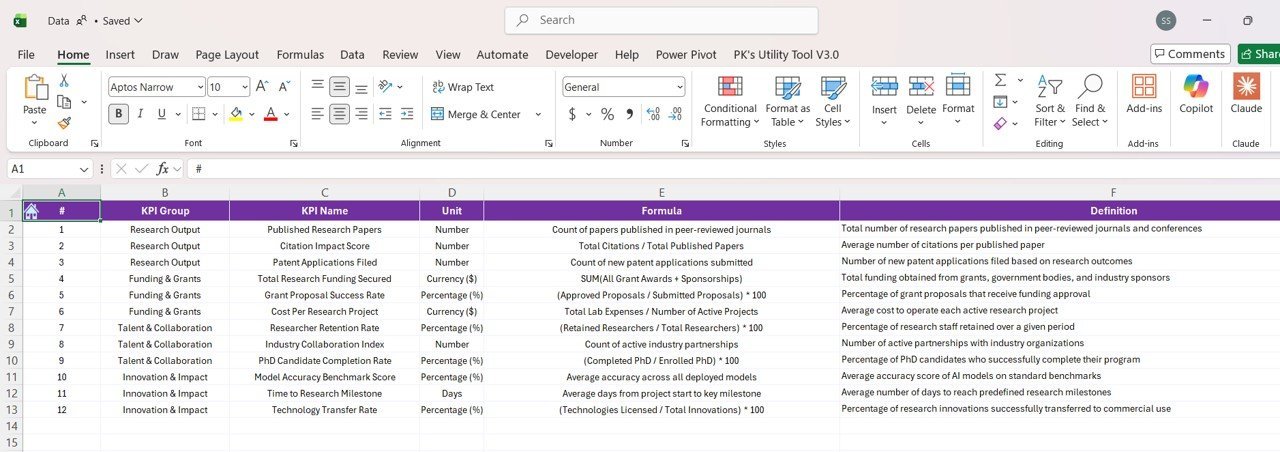Viewport: 1280px width, 452px height.
Task: Toggle Italic text formatting
Action: (x=141, y=114)
